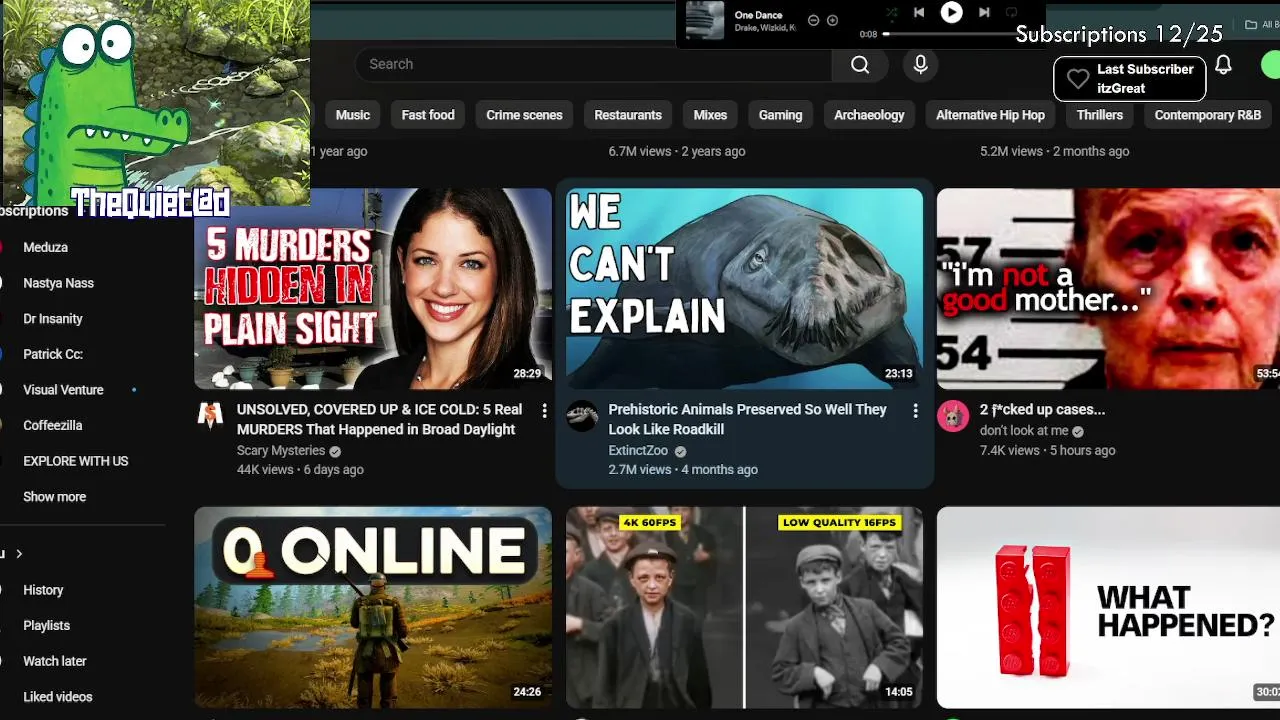The height and width of the screenshot is (720, 1280).
Task: Open the One Dance album art
Action: [705, 20]
